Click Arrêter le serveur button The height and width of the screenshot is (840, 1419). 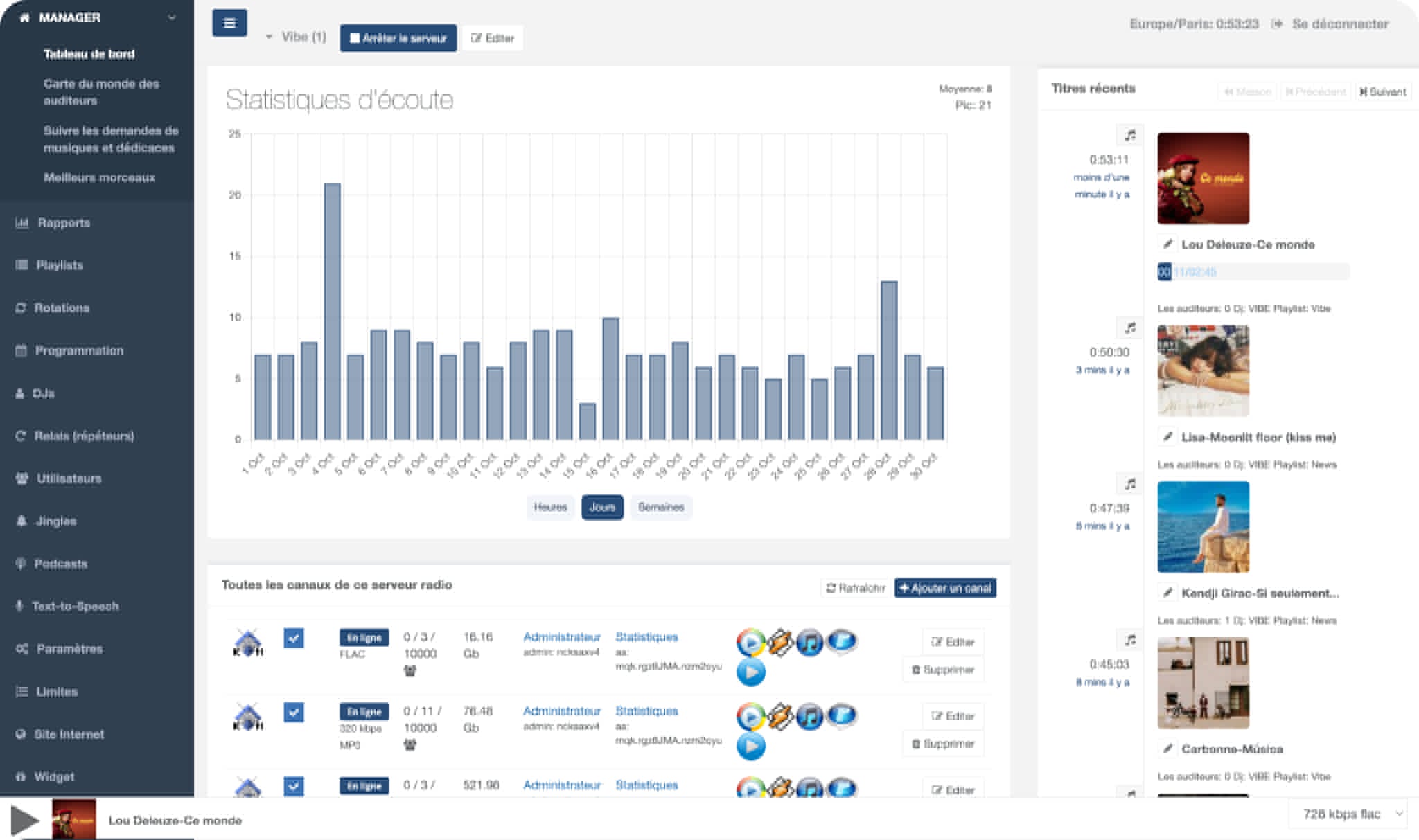coord(398,38)
